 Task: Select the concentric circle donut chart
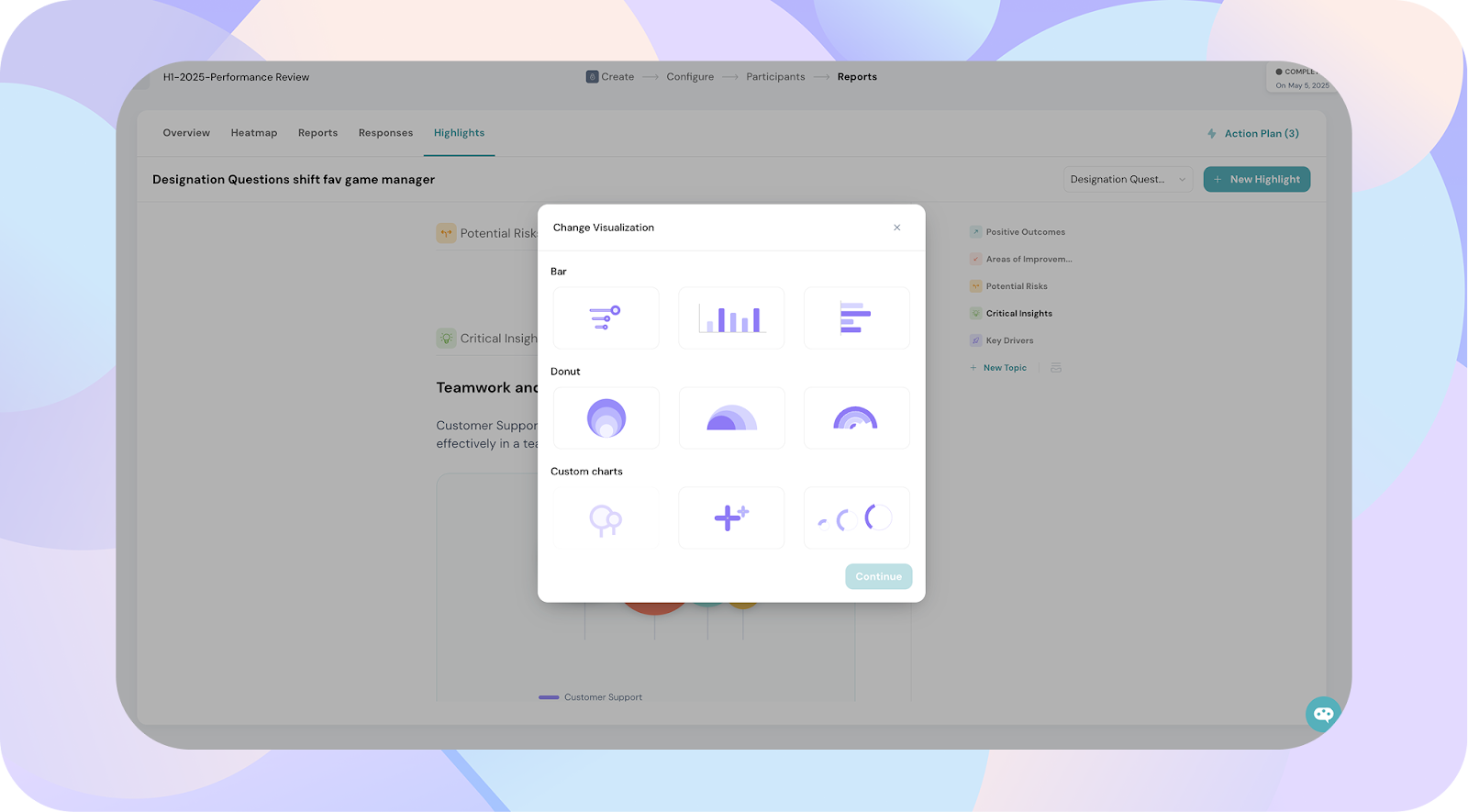pos(606,417)
